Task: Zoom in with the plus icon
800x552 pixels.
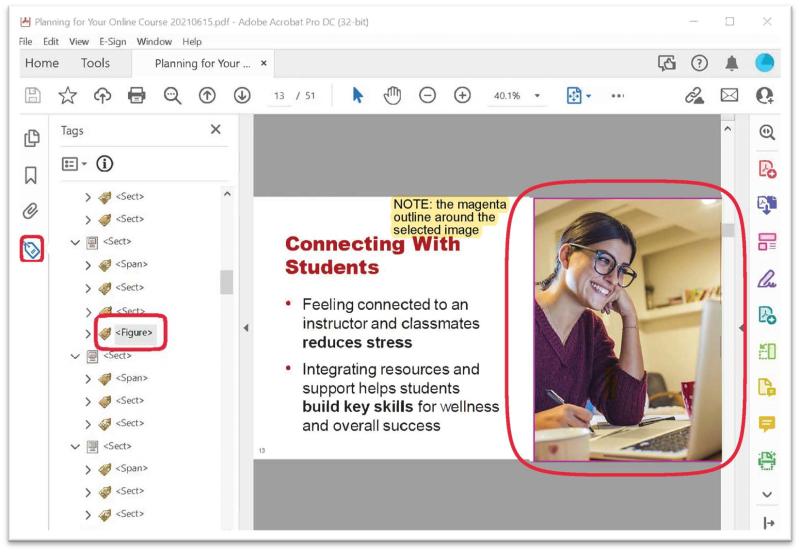Action: click(462, 95)
